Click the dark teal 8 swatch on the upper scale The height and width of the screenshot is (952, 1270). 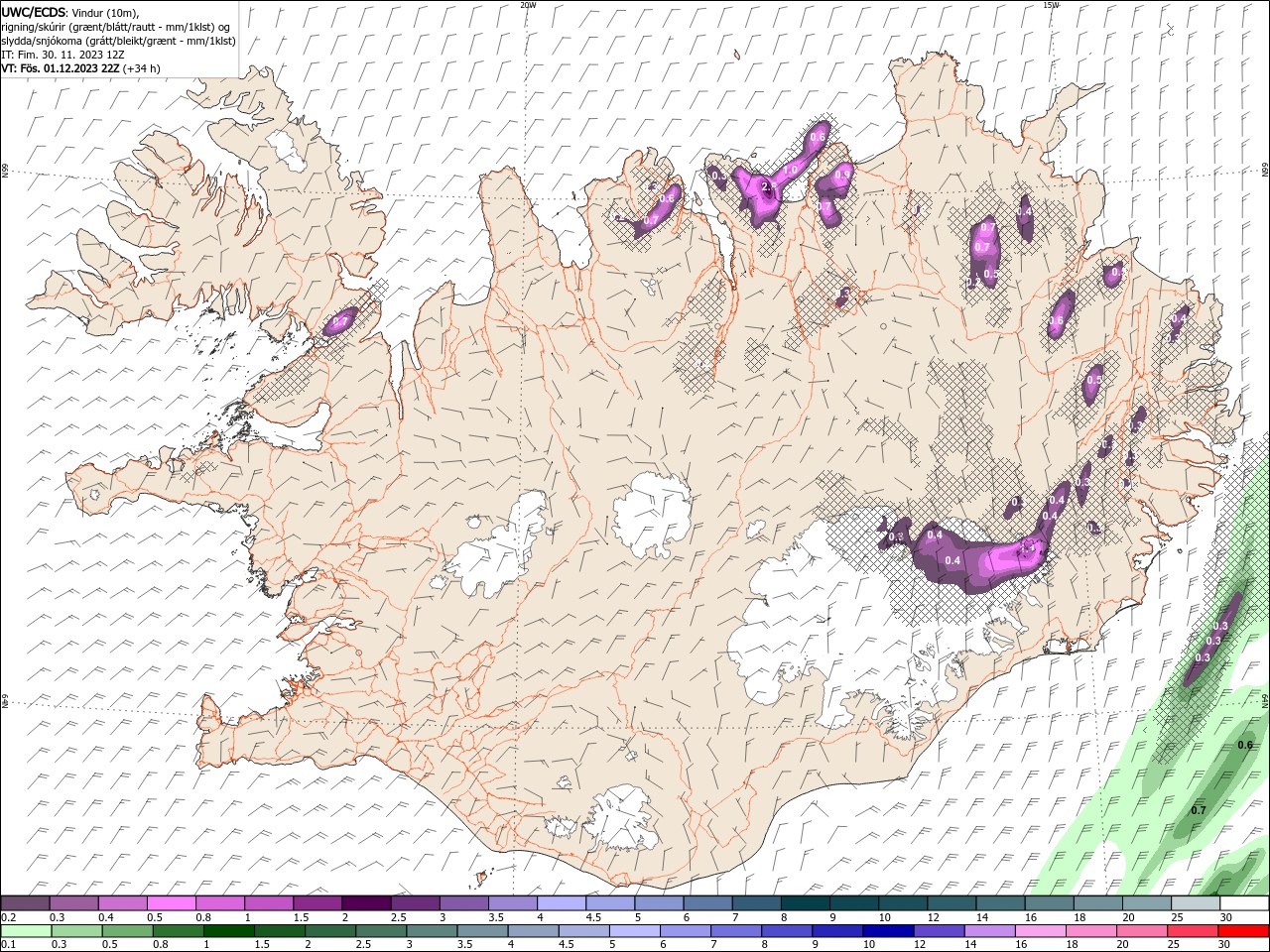tap(805, 903)
